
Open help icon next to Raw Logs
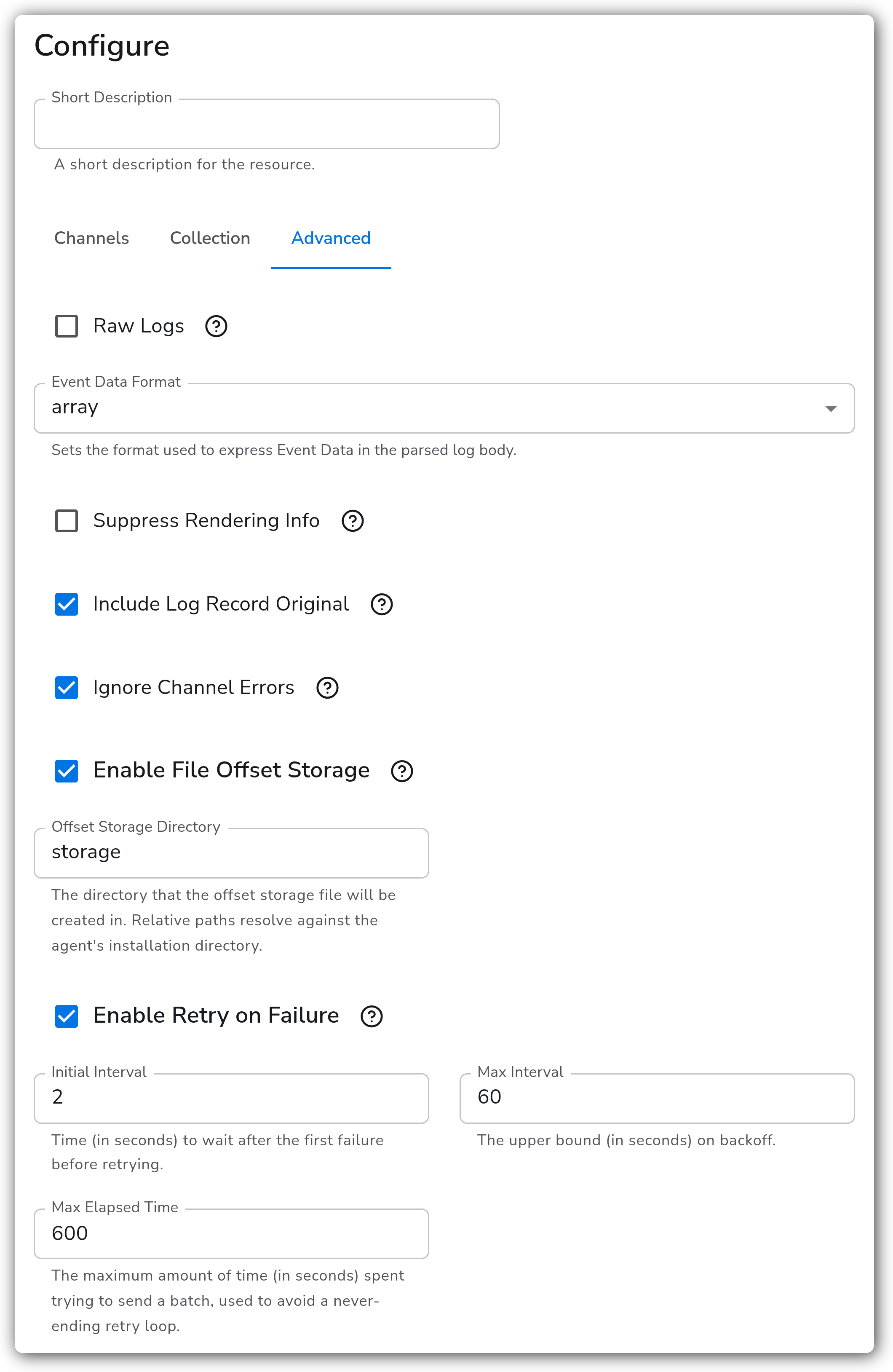(216, 326)
